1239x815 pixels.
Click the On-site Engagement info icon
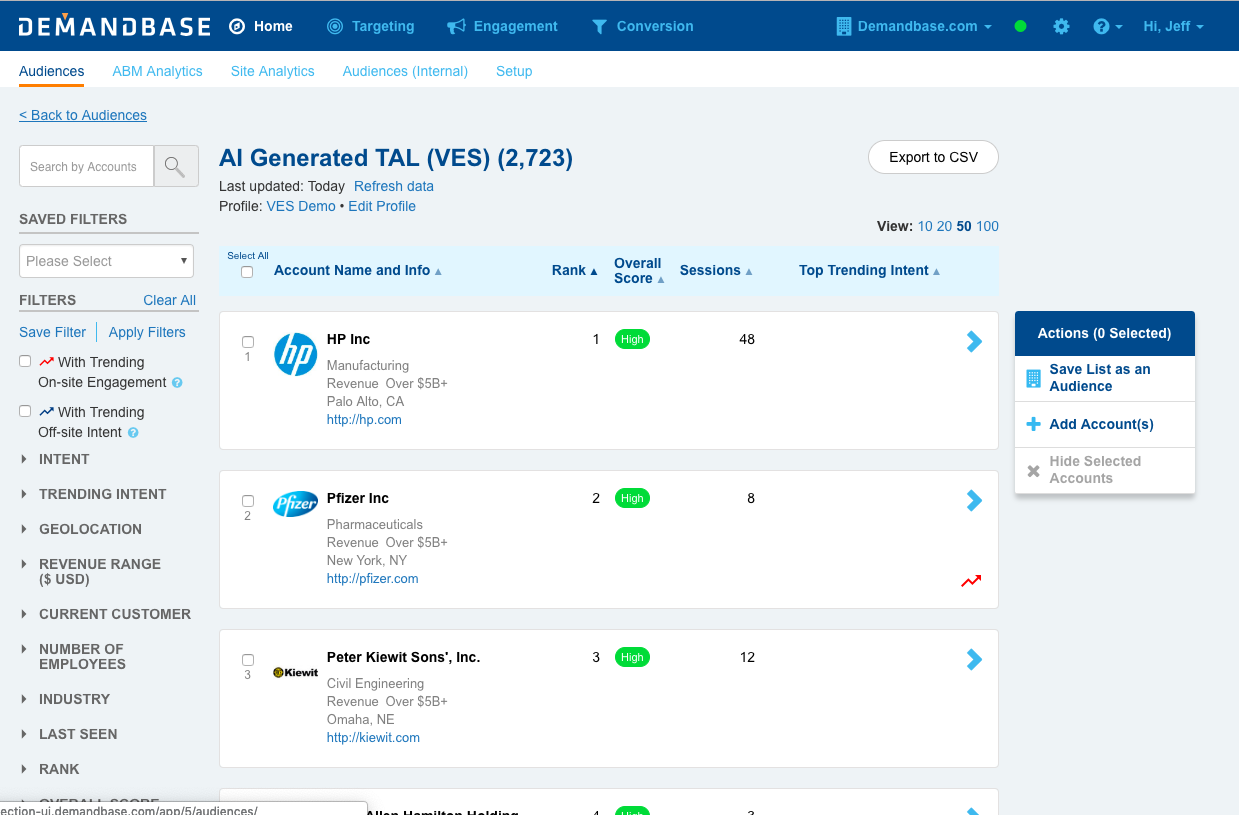[177, 383]
